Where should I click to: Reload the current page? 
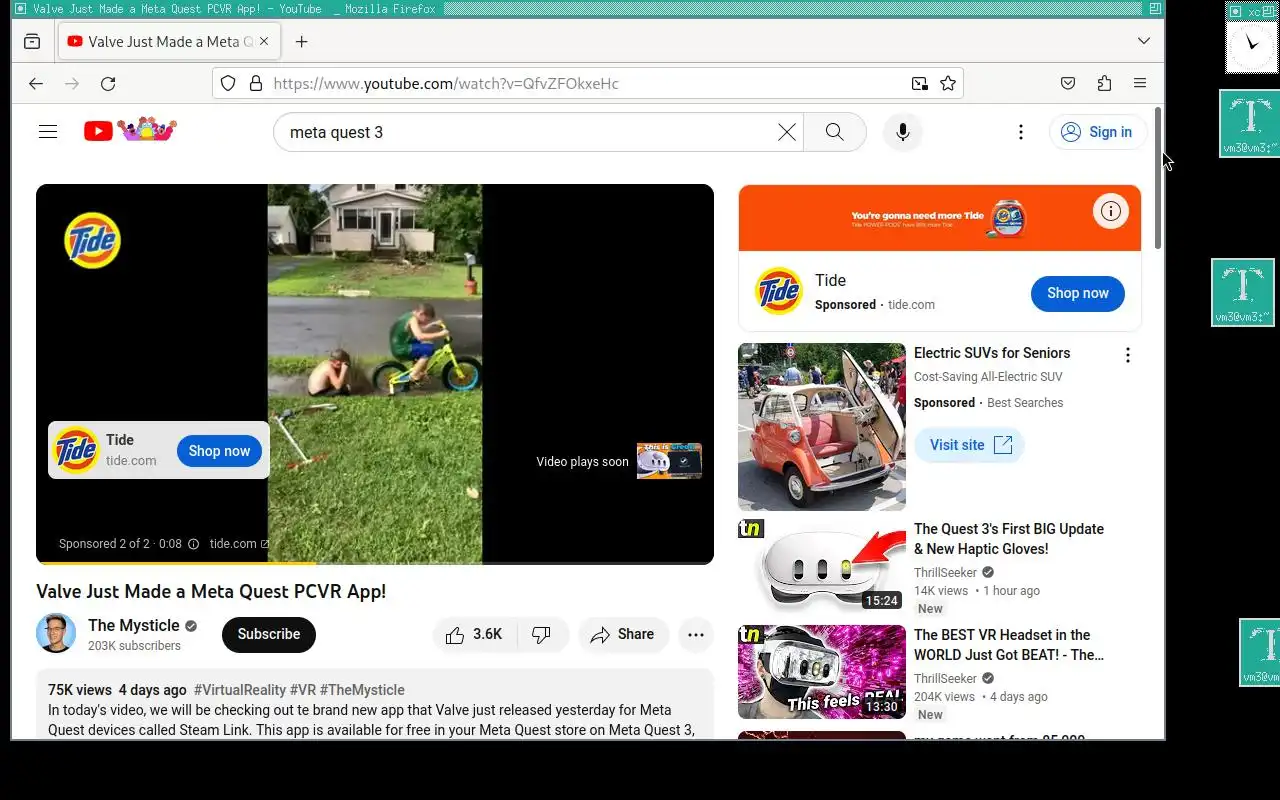point(108,84)
